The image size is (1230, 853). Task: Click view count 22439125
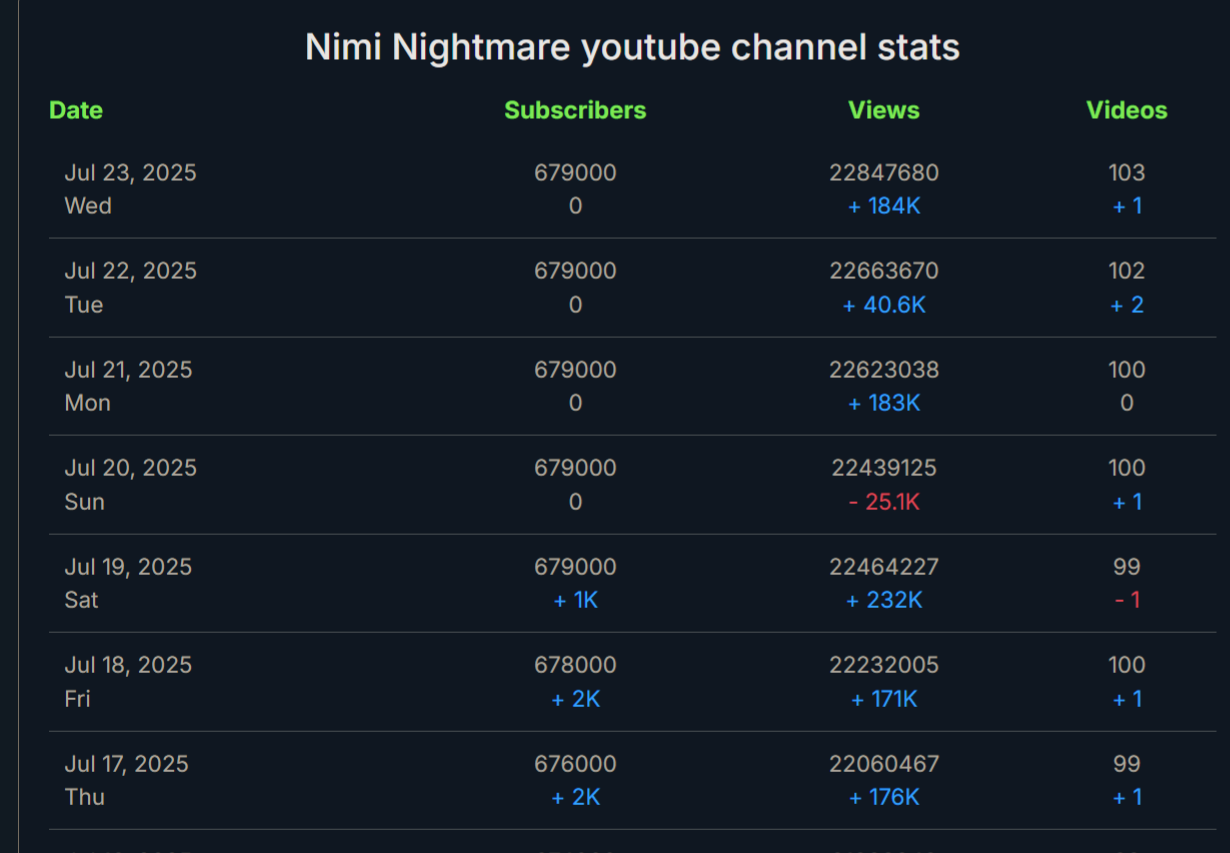click(x=884, y=468)
